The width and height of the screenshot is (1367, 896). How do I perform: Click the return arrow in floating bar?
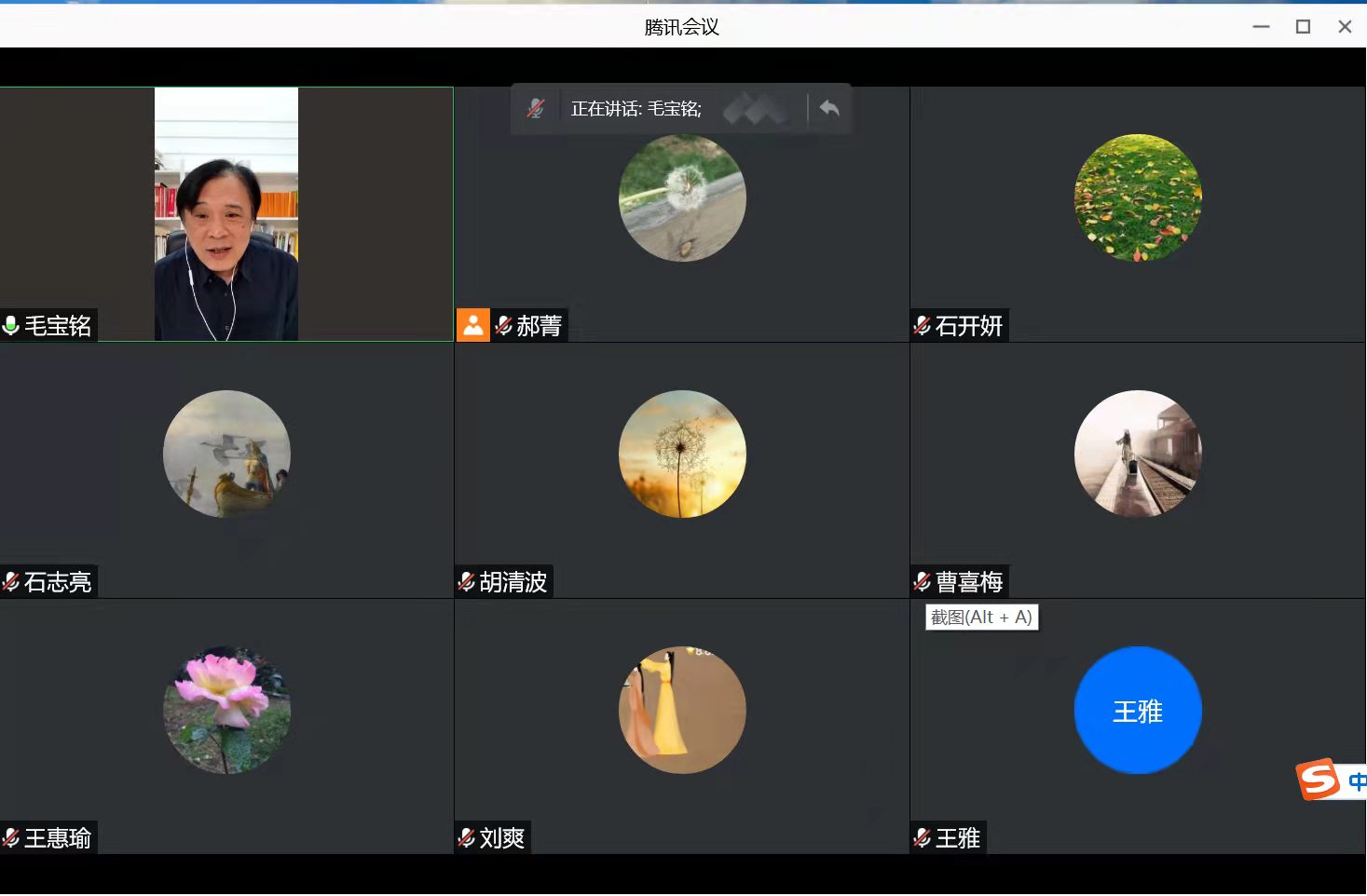(828, 109)
